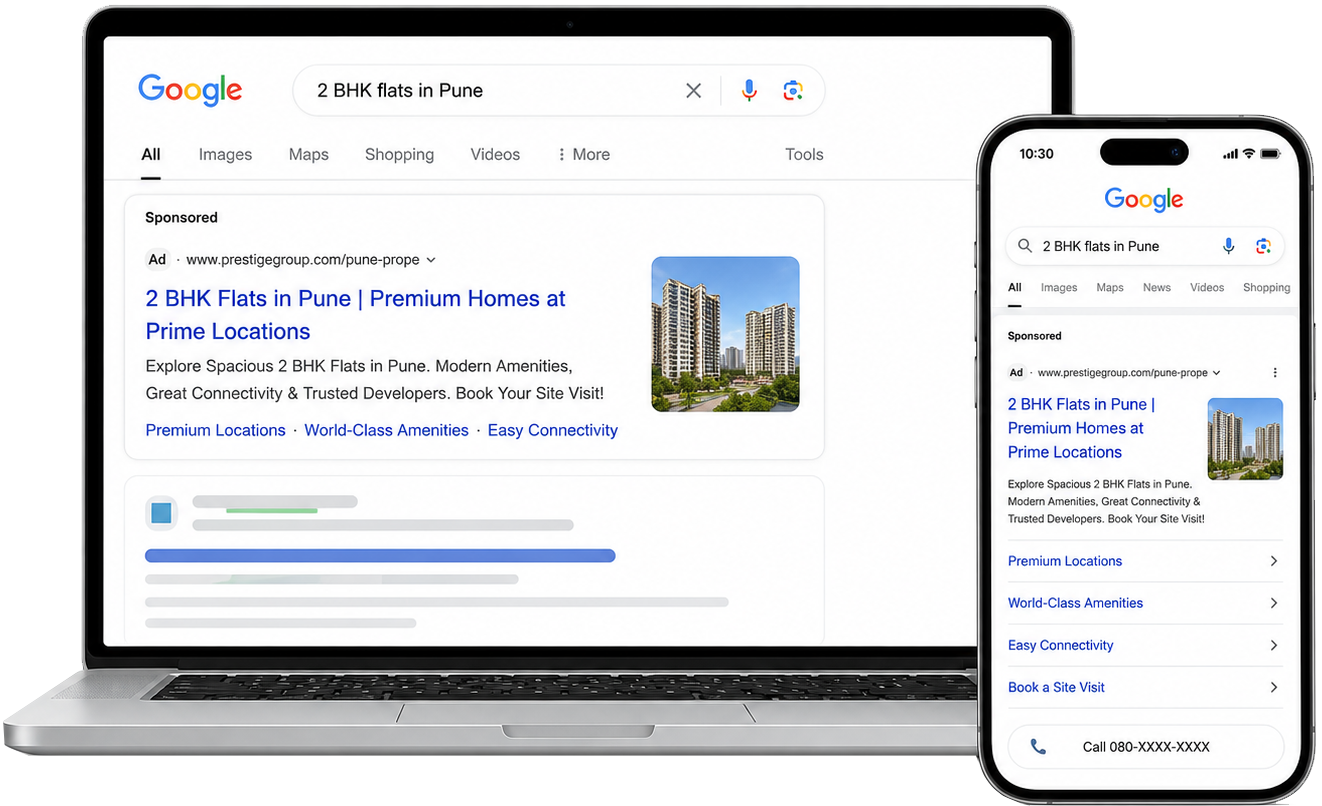Tap the Call 080-XXXX-XXXX button
Viewport: 1322px width, 806px height.
point(1145,747)
